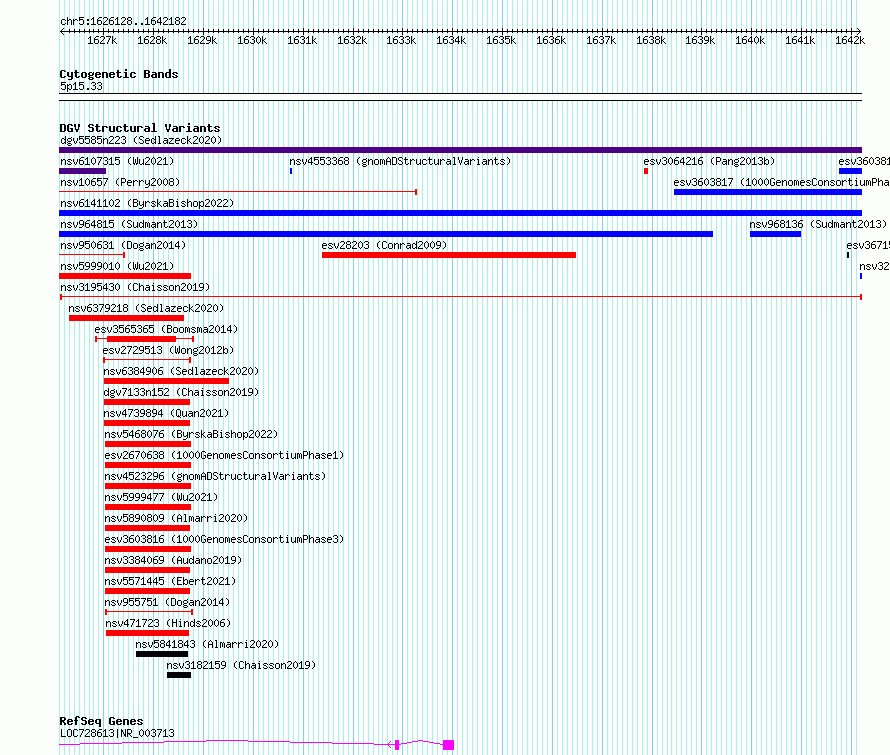Viewport: 890px width, 755px height.
Task: Open dgv7133n152 (Chaisson2019) label
Action: [181, 392]
